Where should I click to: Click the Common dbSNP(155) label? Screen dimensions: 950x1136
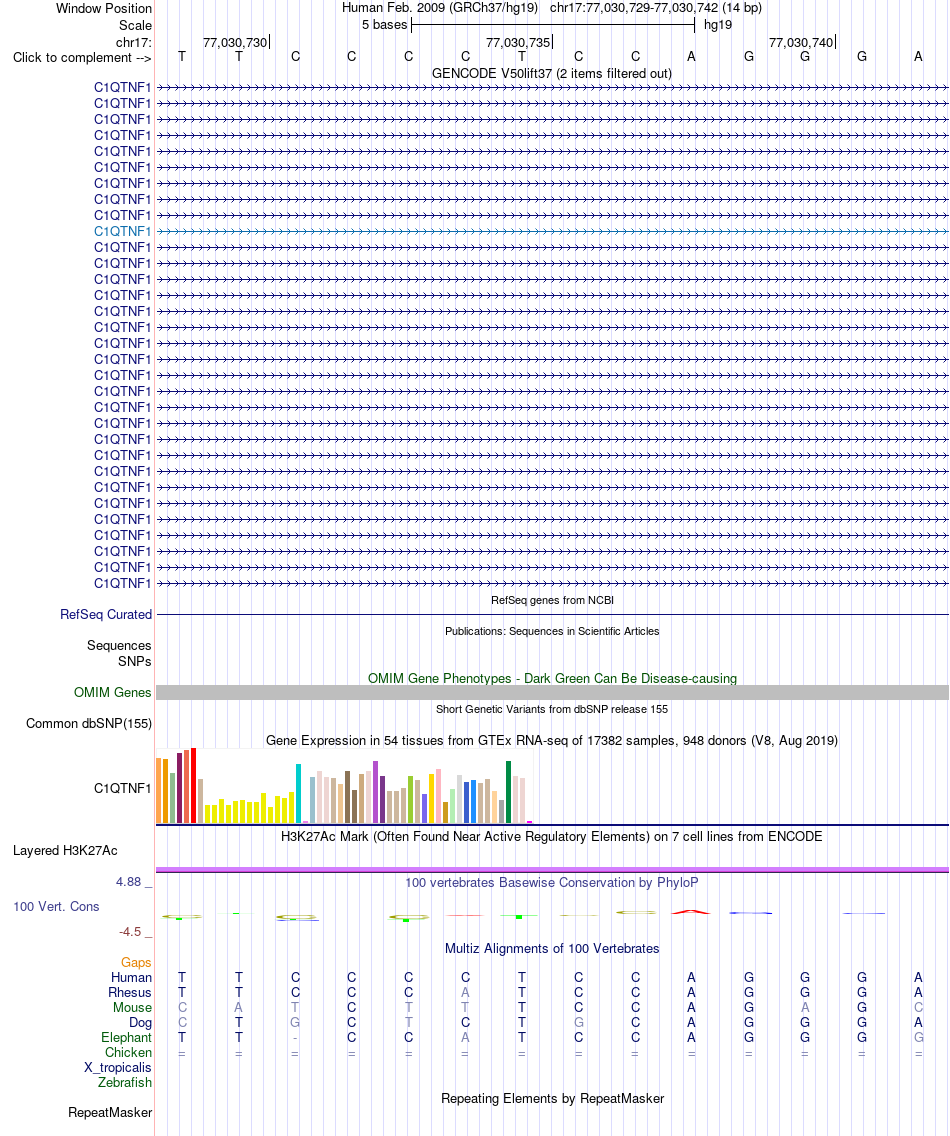(88, 723)
